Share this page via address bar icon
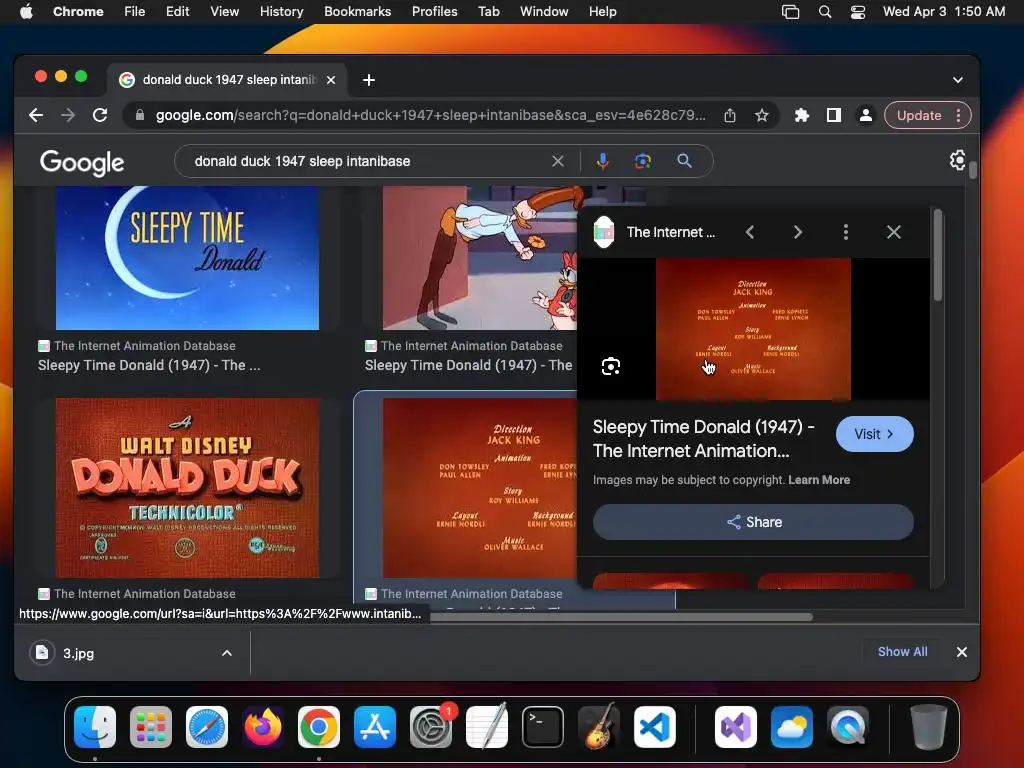1024x768 pixels. [x=729, y=116]
